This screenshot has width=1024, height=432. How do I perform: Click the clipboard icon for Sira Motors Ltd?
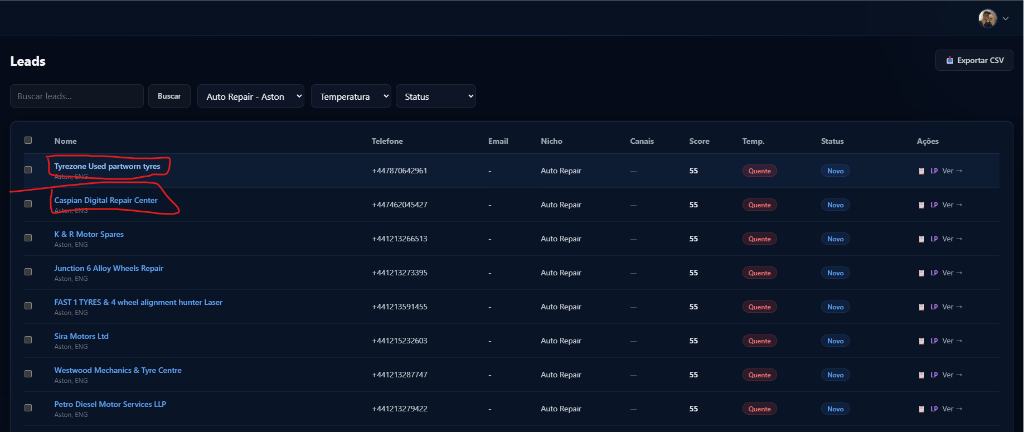coord(921,341)
